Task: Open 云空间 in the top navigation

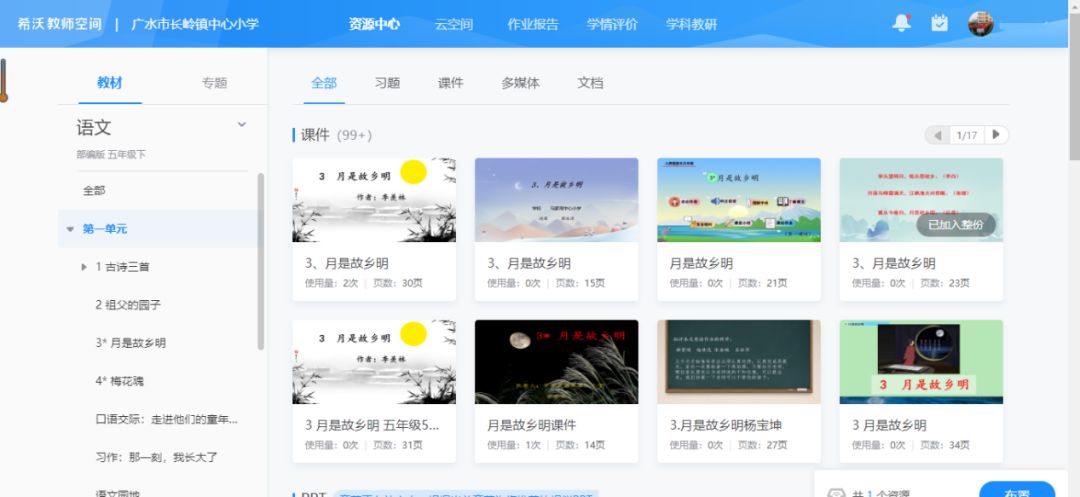Action: (454, 24)
